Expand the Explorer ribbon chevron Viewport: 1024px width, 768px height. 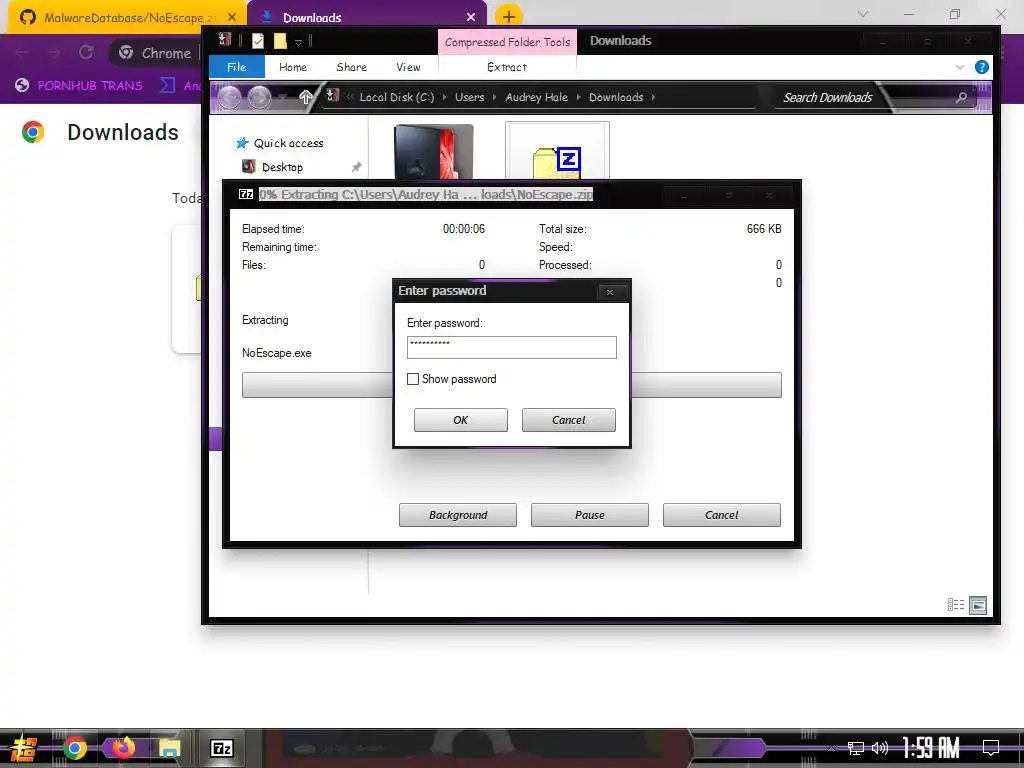tap(959, 67)
